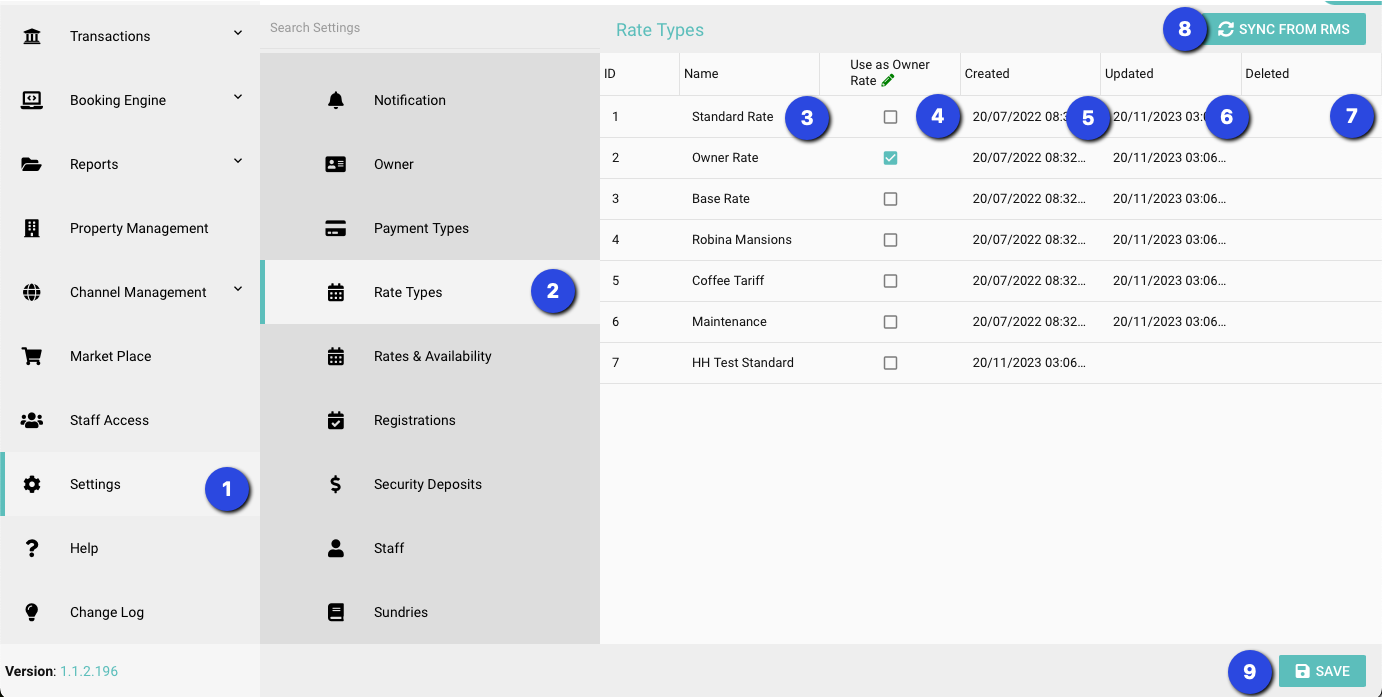The width and height of the screenshot is (1382, 697).
Task: Expand Channel Management submenu arrow
Action: (238, 289)
